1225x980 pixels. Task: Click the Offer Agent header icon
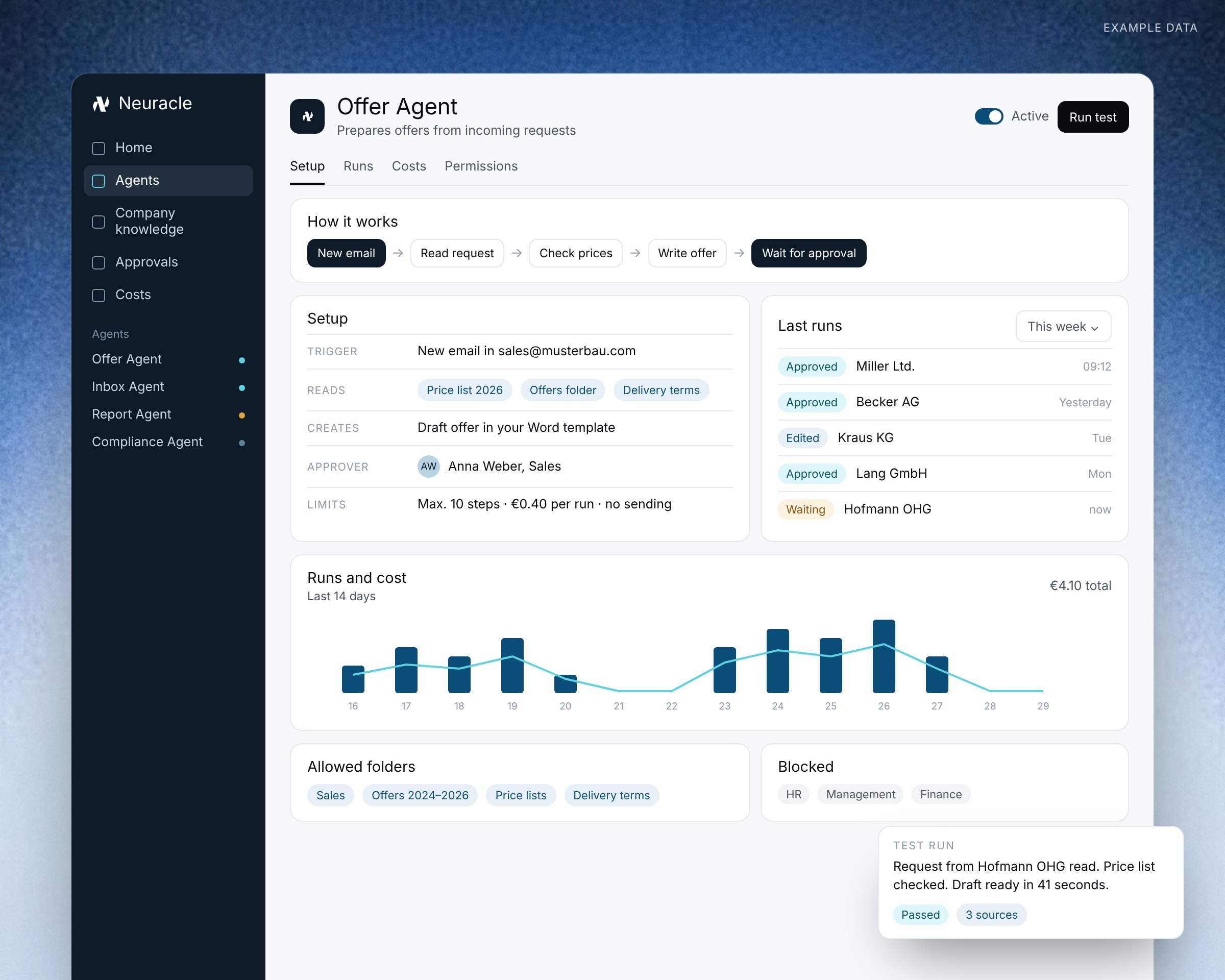(307, 116)
